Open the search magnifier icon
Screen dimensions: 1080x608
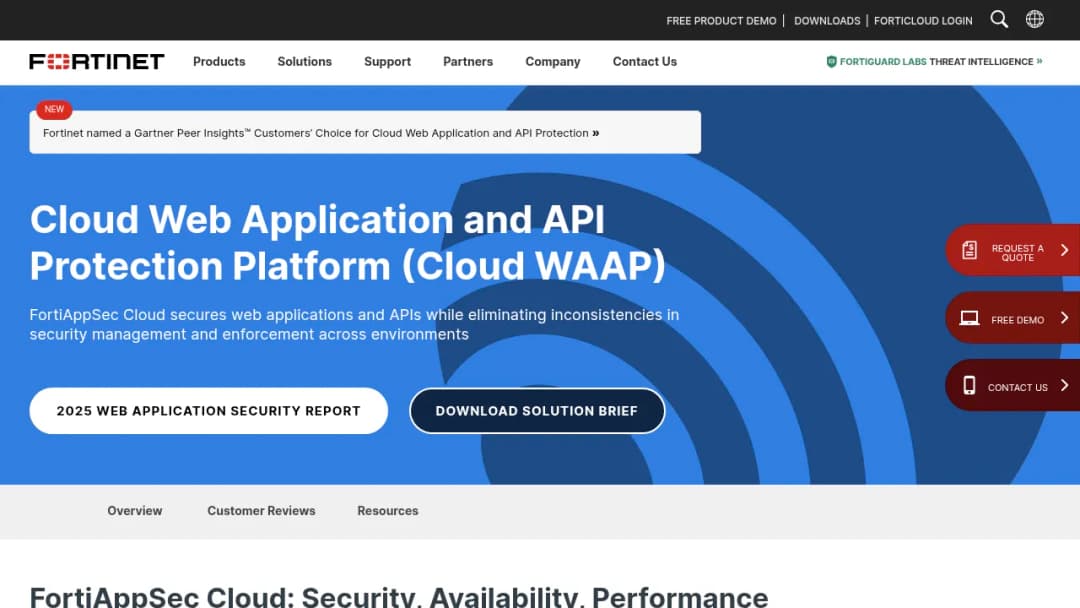pyautogui.click(x=999, y=19)
